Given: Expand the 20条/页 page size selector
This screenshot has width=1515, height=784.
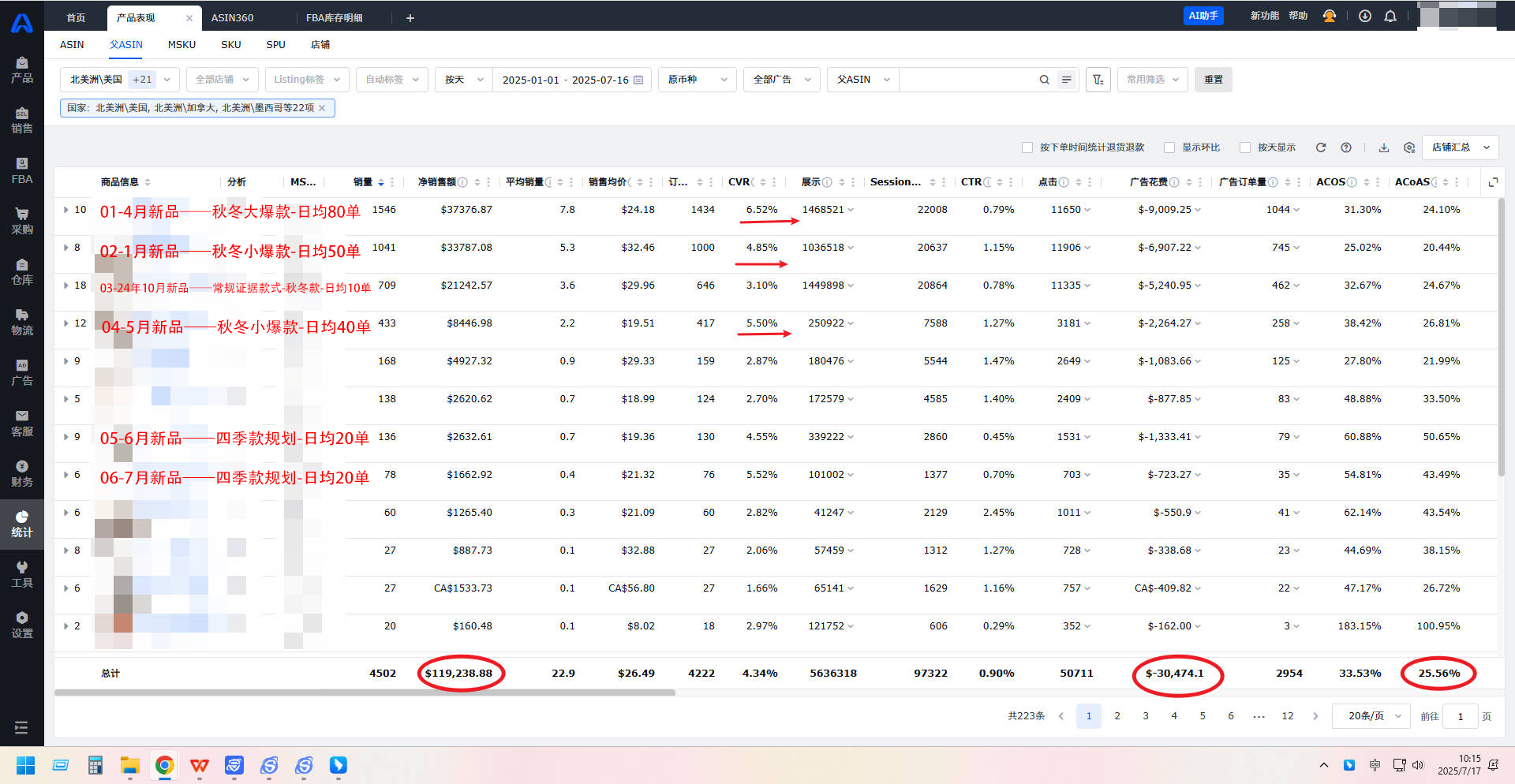Looking at the screenshot, I should coord(1371,716).
